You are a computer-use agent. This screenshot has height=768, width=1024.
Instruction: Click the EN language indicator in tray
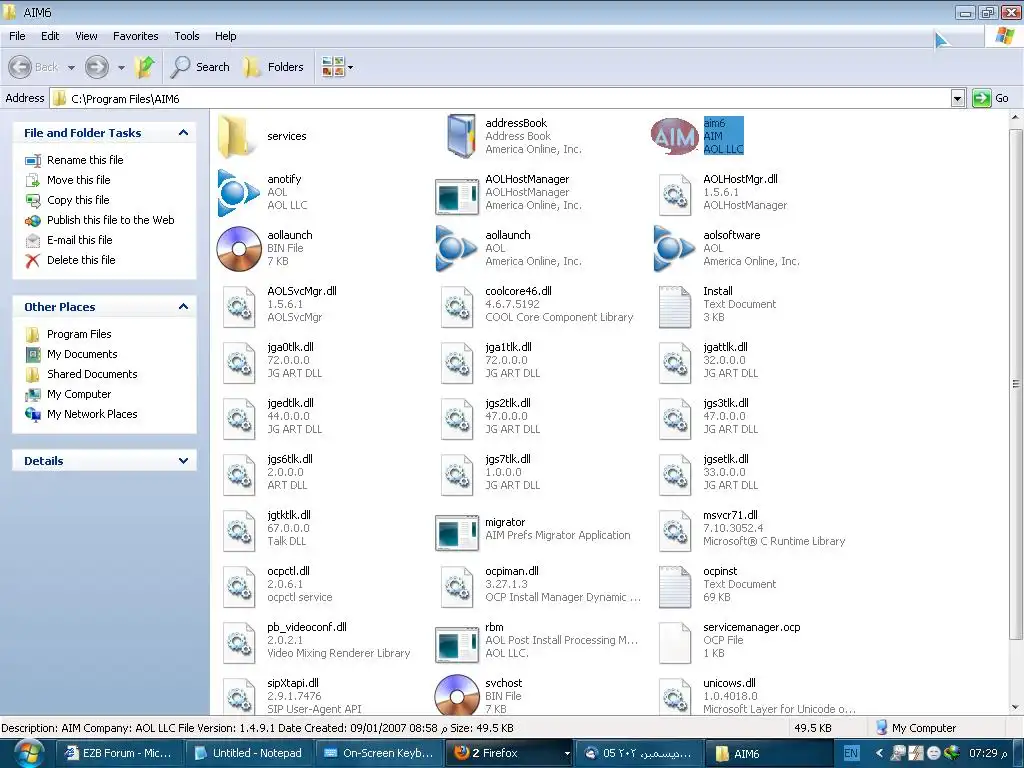852,753
